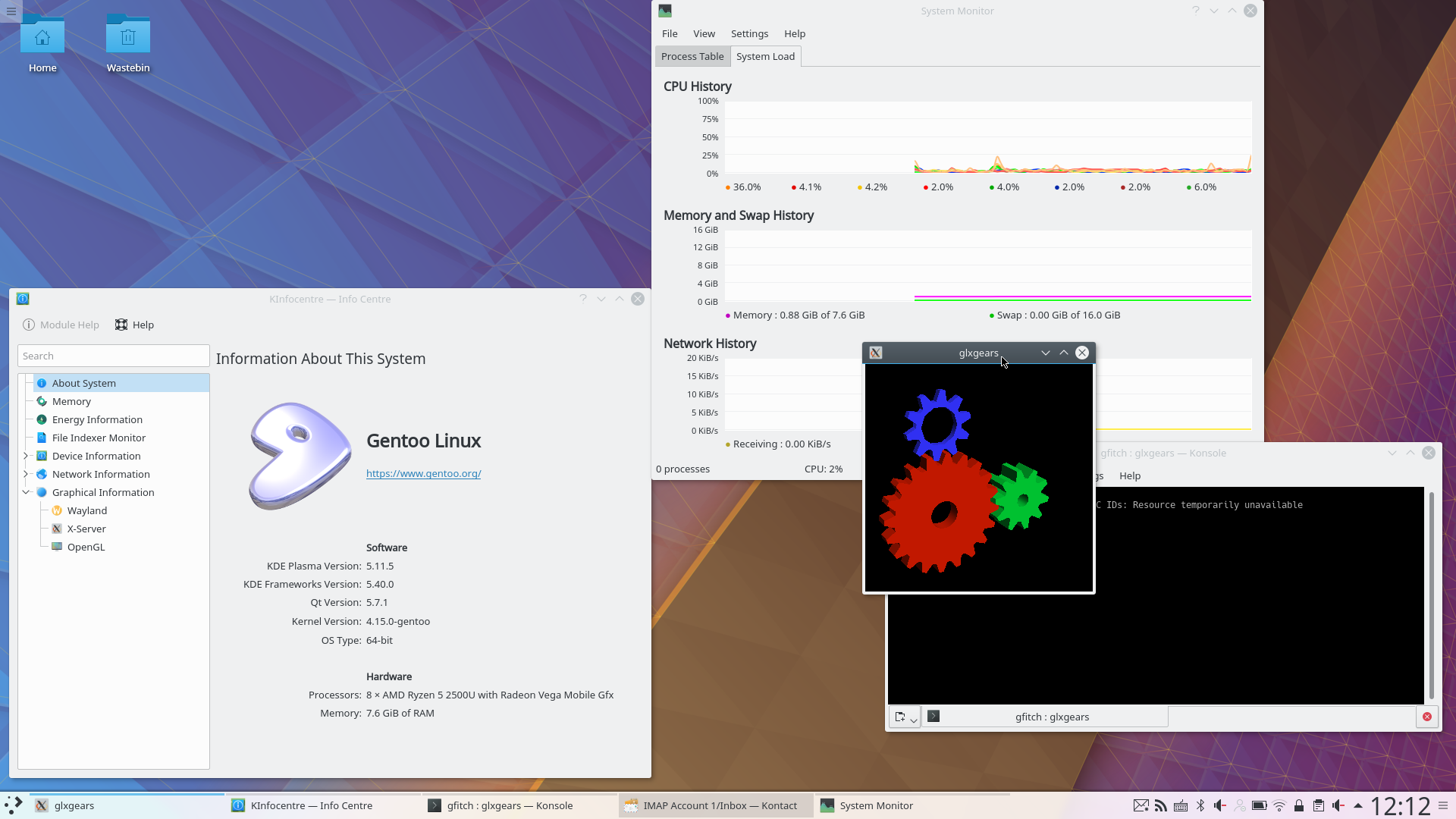Open File menu in System Monitor

[x=670, y=33]
